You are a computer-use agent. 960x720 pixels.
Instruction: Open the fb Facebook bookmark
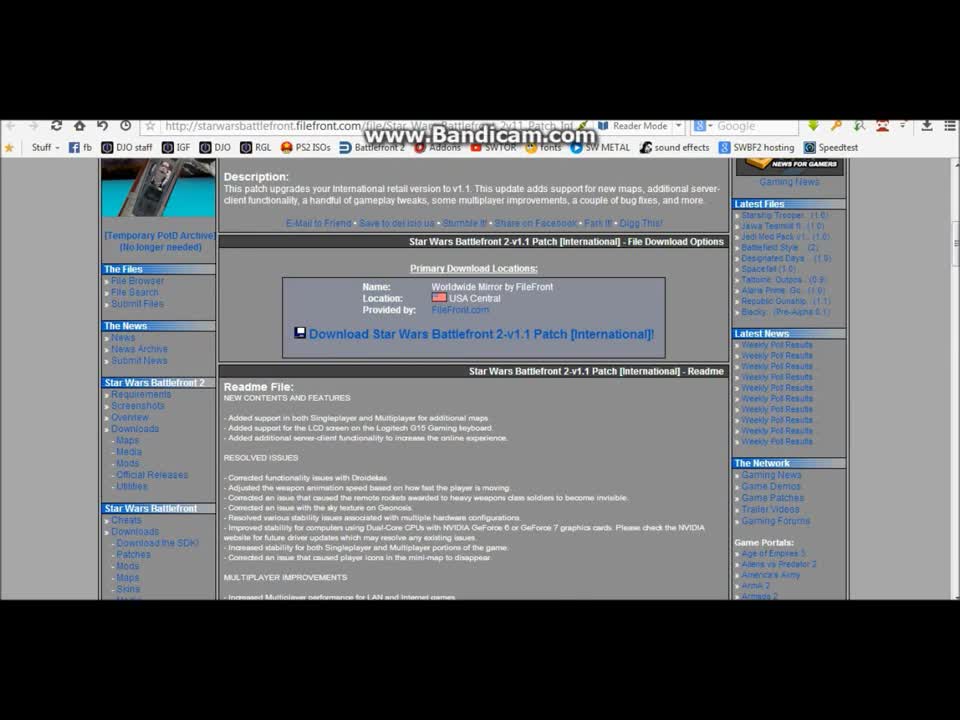80,147
